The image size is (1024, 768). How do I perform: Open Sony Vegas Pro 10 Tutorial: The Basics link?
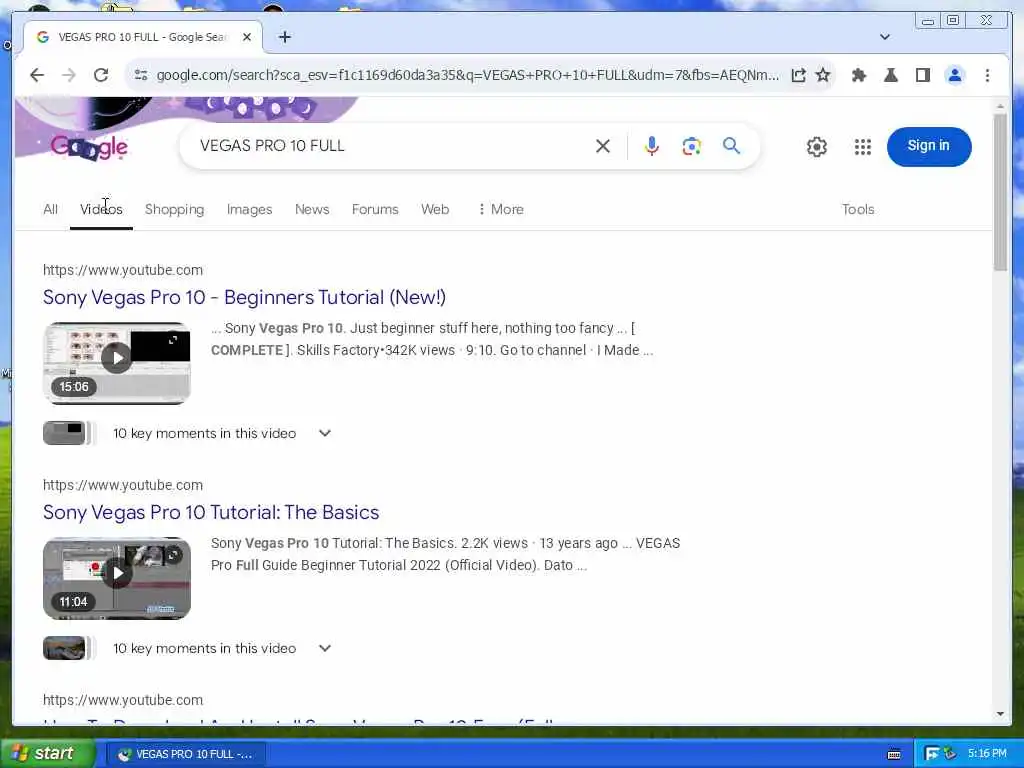(211, 512)
